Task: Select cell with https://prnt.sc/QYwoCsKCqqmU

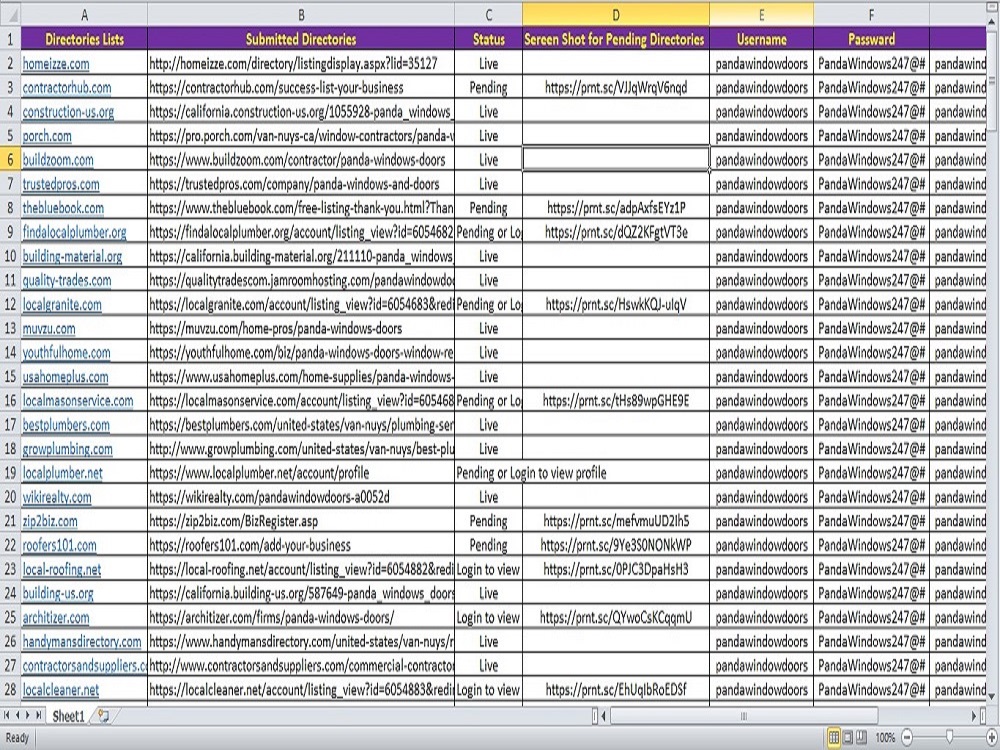Action: 615,617
